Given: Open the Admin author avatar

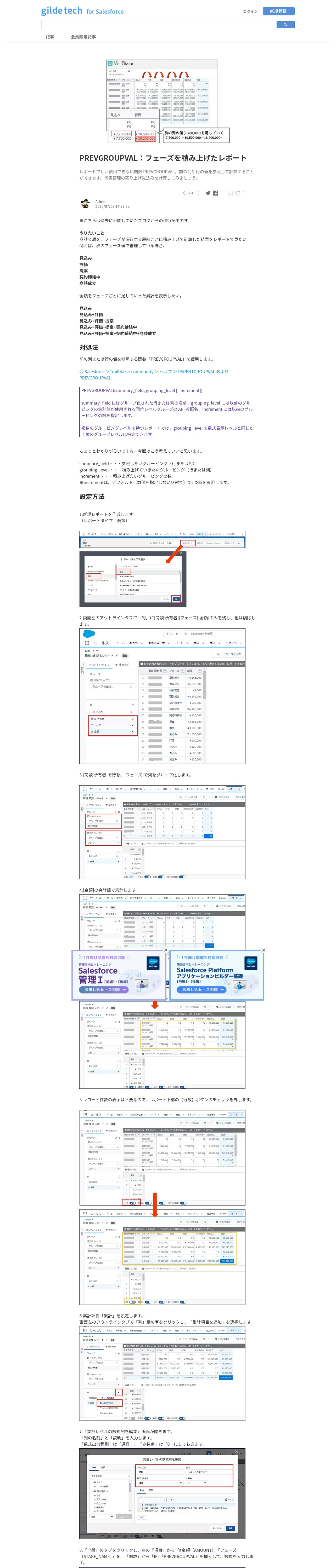Looking at the screenshot, I should pyautogui.click(x=85, y=204).
